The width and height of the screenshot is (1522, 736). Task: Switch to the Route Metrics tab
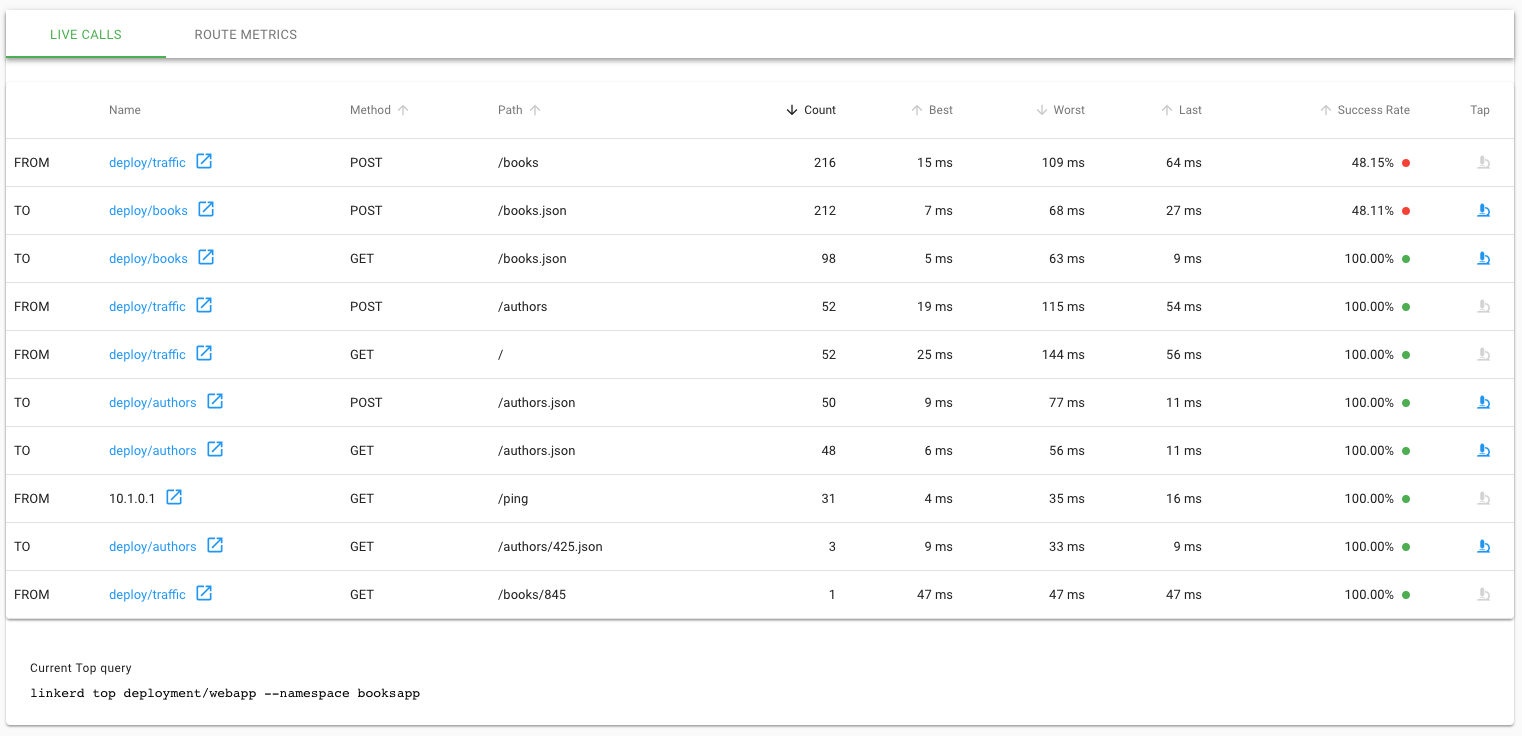(x=246, y=34)
